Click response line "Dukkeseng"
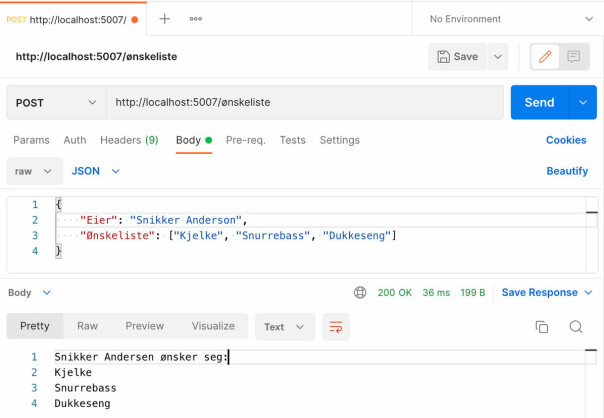Image resolution: width=604 pixels, height=418 pixels. (x=82, y=403)
